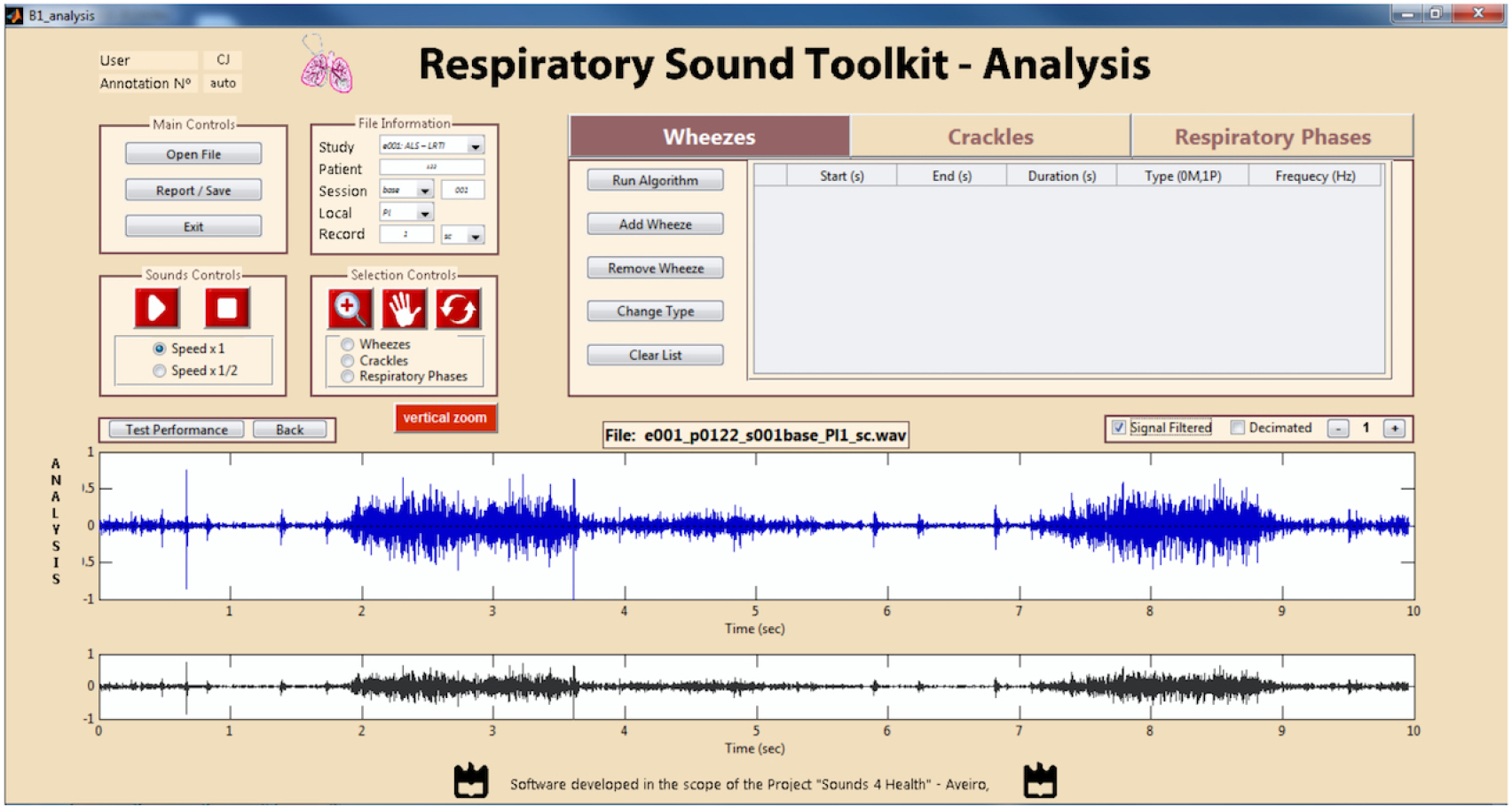The height and width of the screenshot is (807, 1512).
Task: Click the Report / Save button
Action: [x=193, y=190]
